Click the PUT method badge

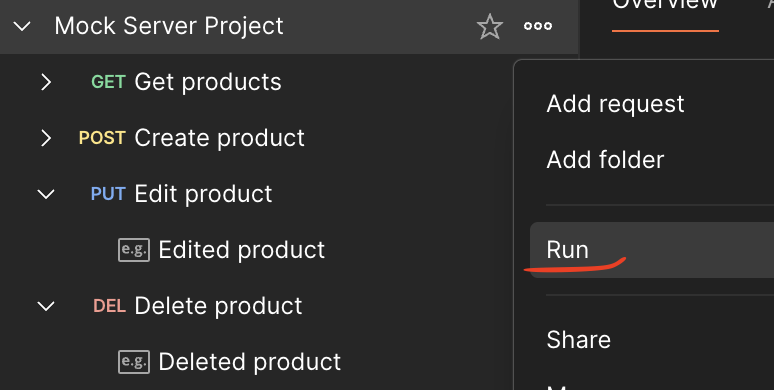108,194
